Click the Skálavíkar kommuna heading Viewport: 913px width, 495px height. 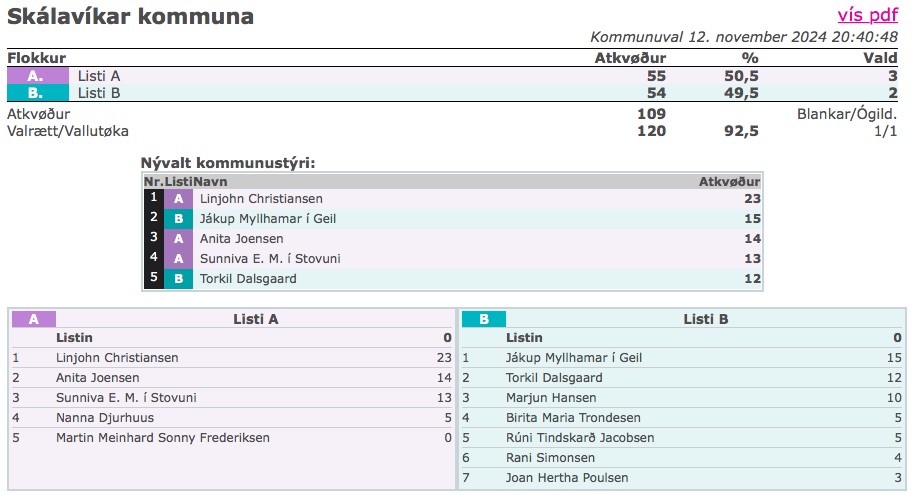pyautogui.click(x=131, y=17)
